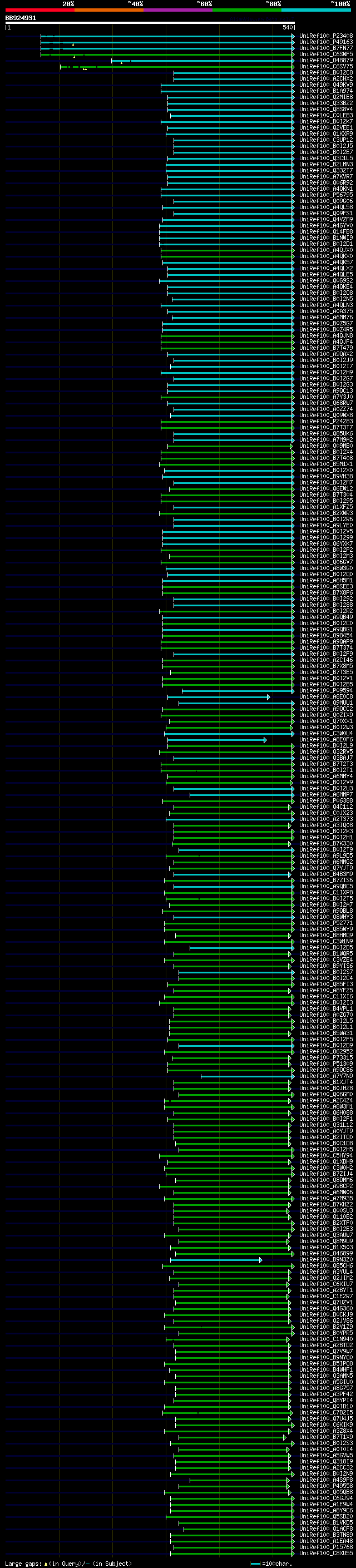Select the UniRef100_A8G757 label

(326, 1387)
